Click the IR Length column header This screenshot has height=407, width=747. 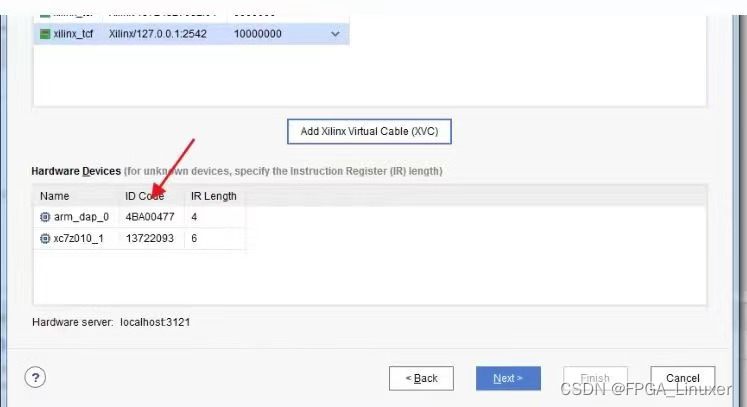pos(213,196)
